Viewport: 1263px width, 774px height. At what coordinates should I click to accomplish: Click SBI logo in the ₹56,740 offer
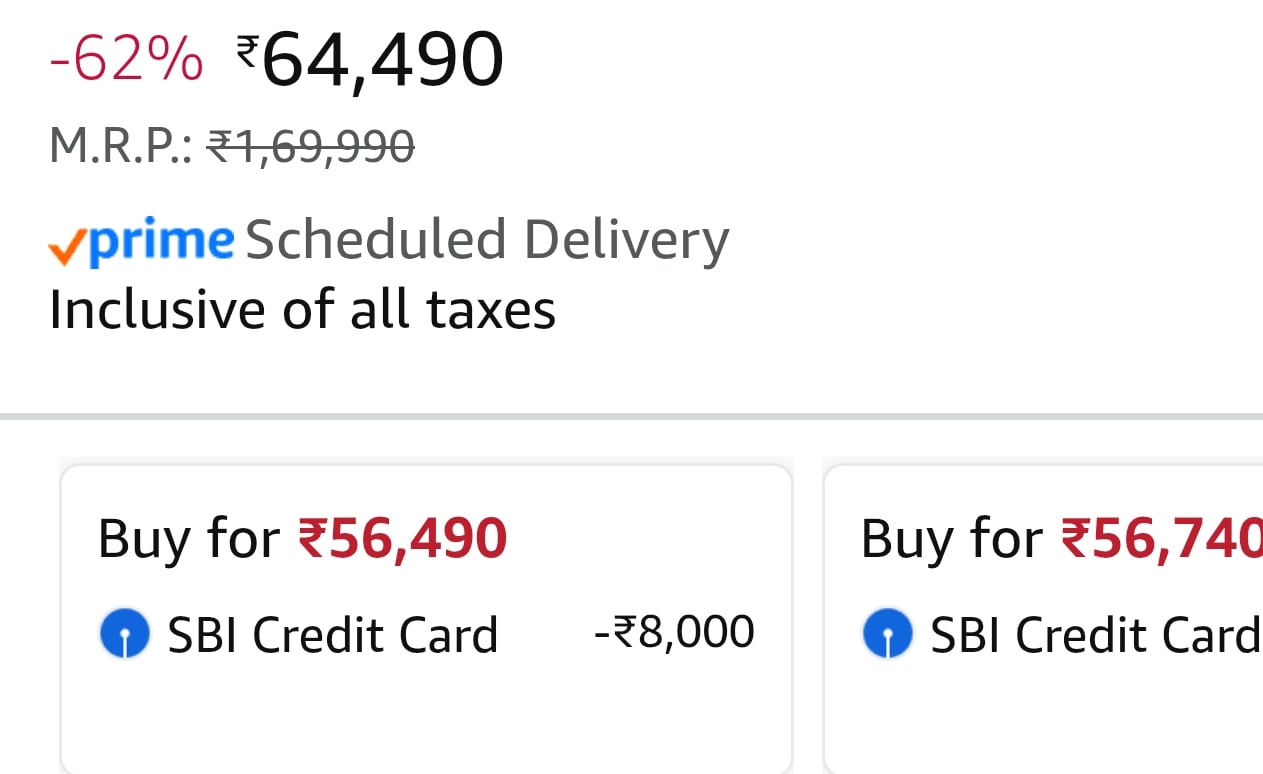coord(887,635)
